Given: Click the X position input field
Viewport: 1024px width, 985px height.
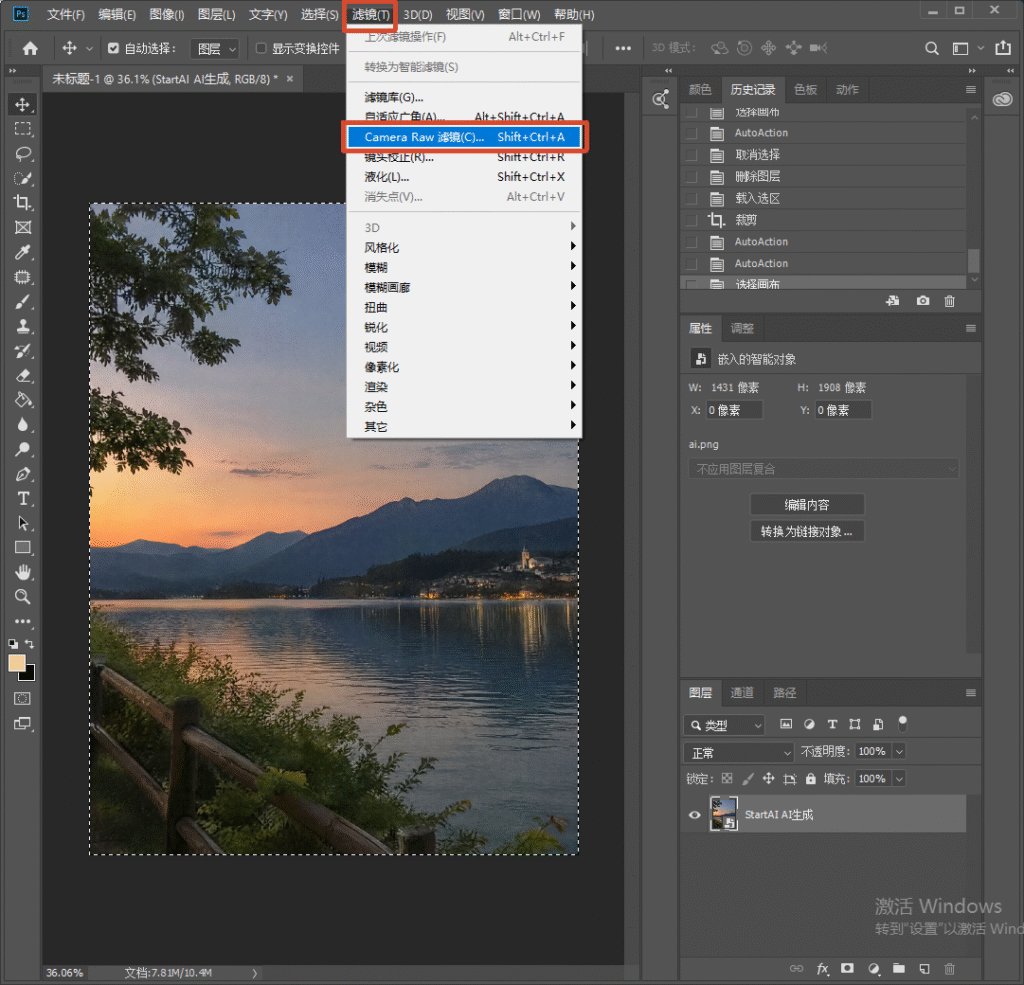Looking at the screenshot, I should click(x=733, y=410).
